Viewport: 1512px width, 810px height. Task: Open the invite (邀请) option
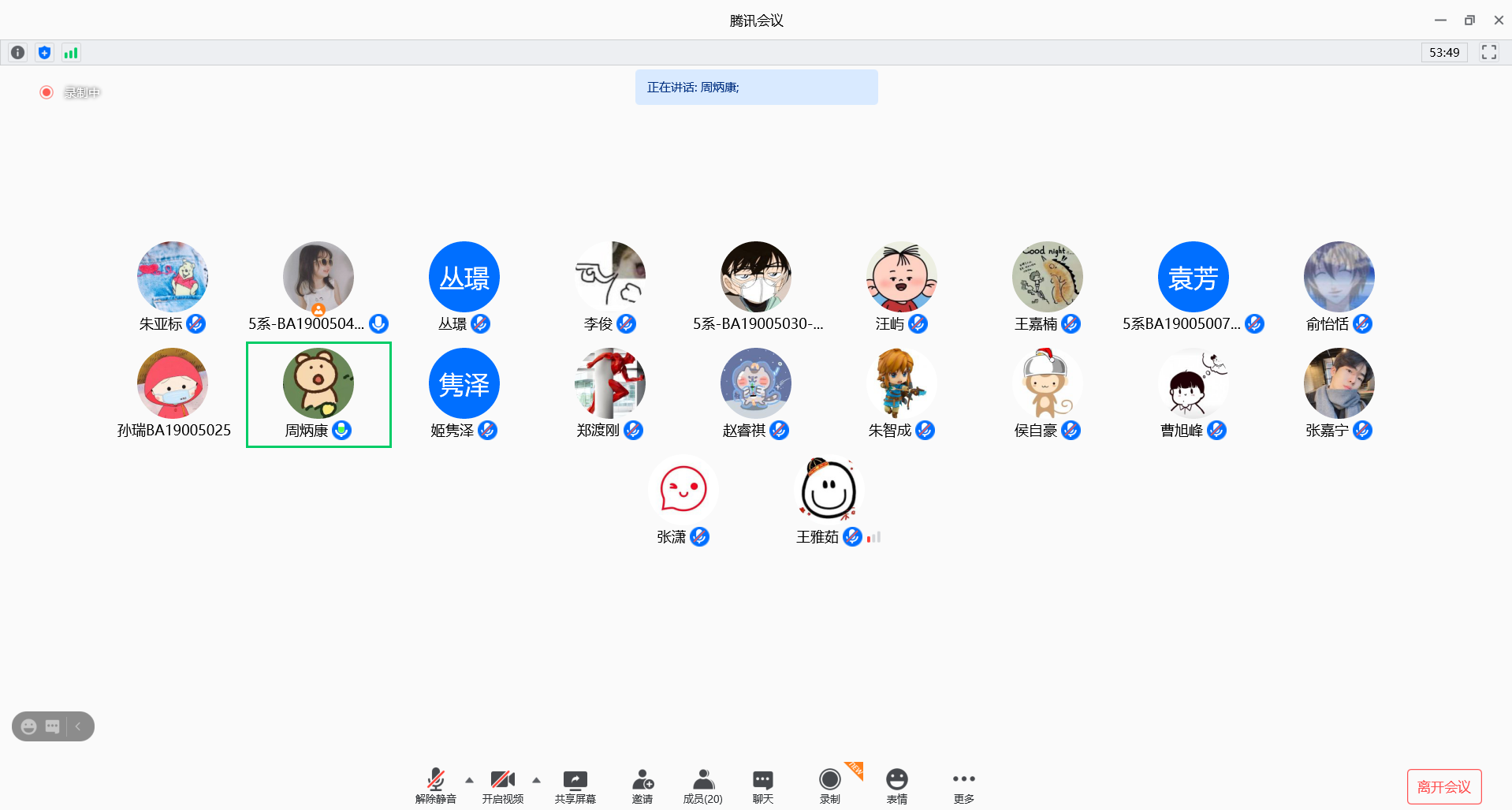[x=642, y=786]
